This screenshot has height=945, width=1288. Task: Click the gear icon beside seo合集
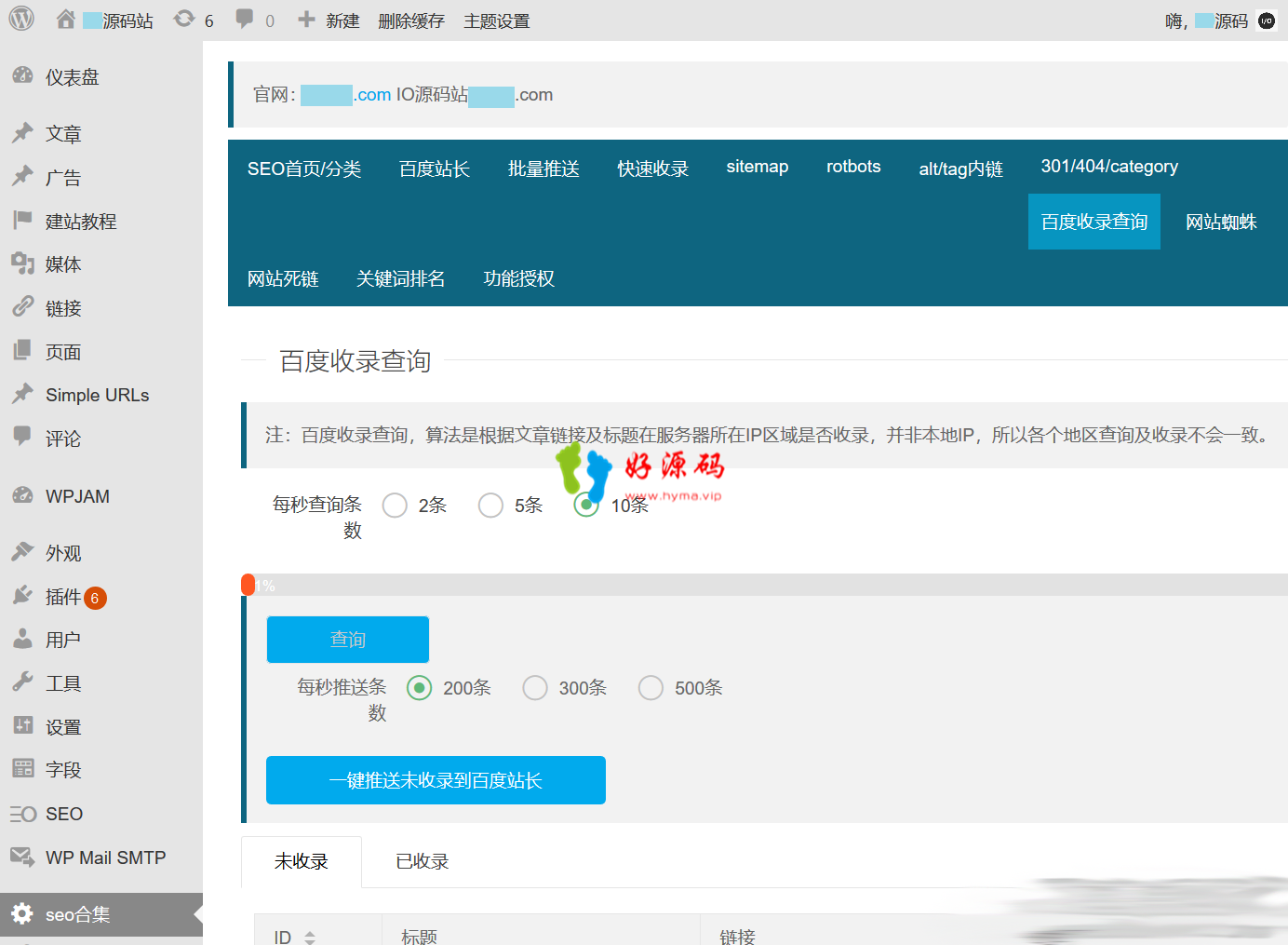pos(22,913)
